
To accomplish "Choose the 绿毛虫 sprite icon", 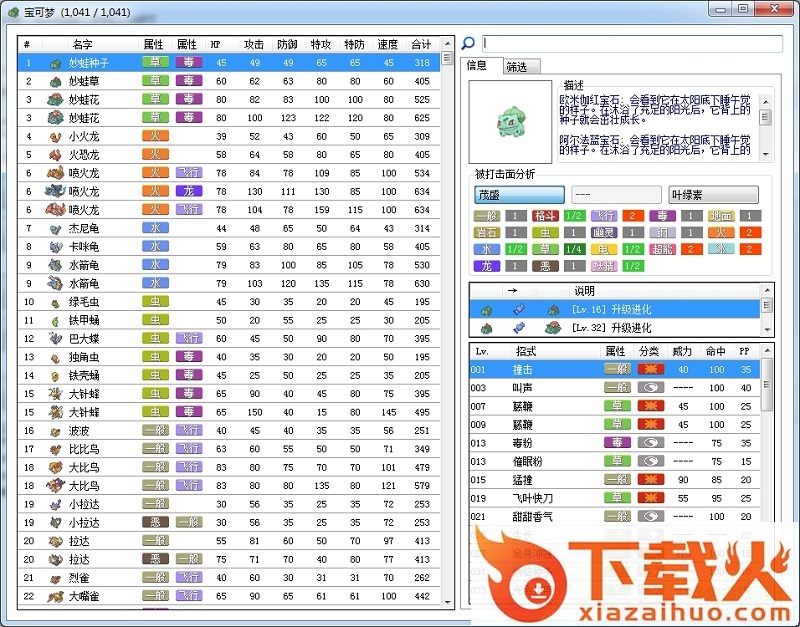I will [55, 303].
